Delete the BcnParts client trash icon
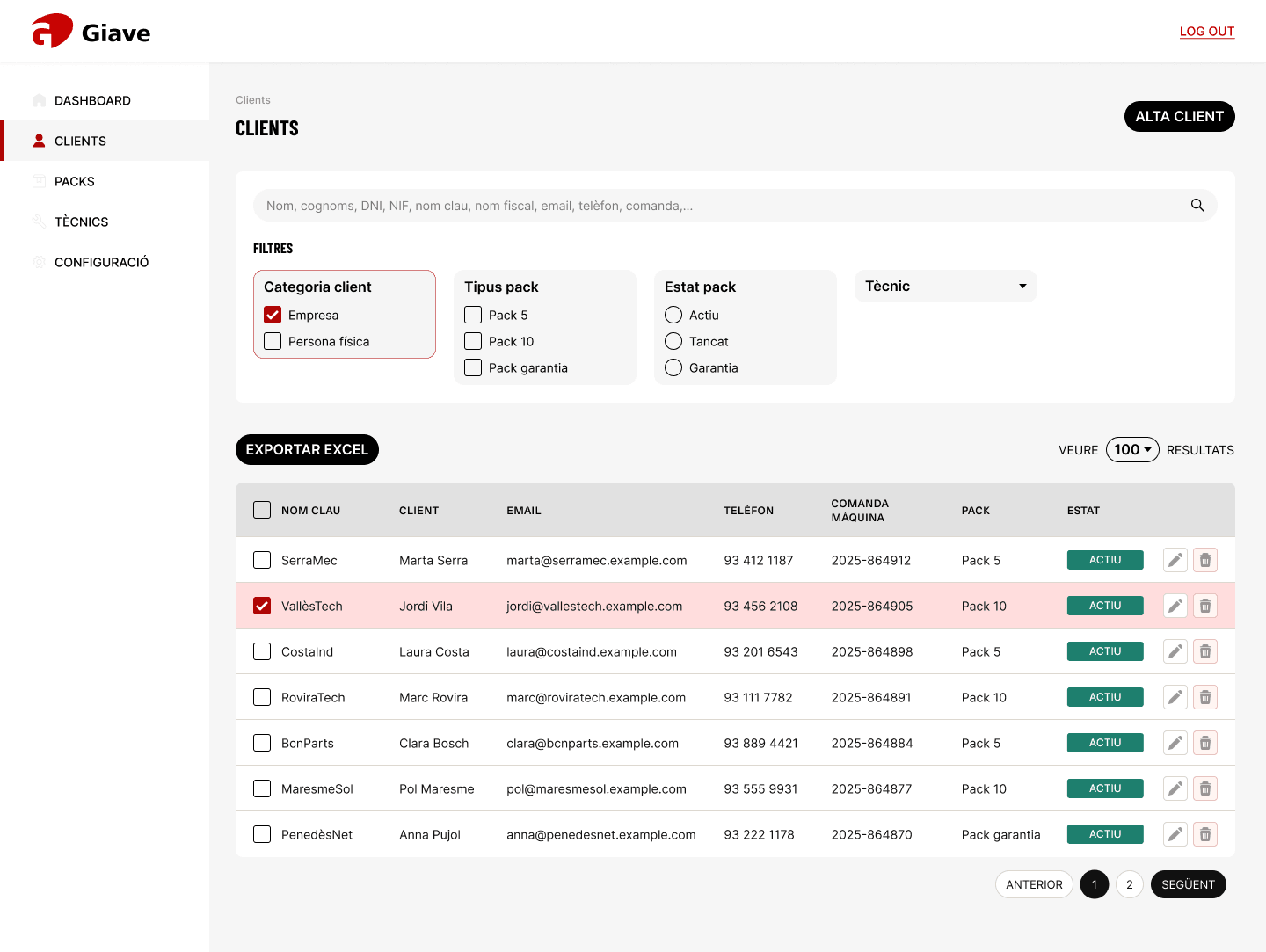Image resolution: width=1266 pixels, height=952 pixels. (x=1205, y=743)
